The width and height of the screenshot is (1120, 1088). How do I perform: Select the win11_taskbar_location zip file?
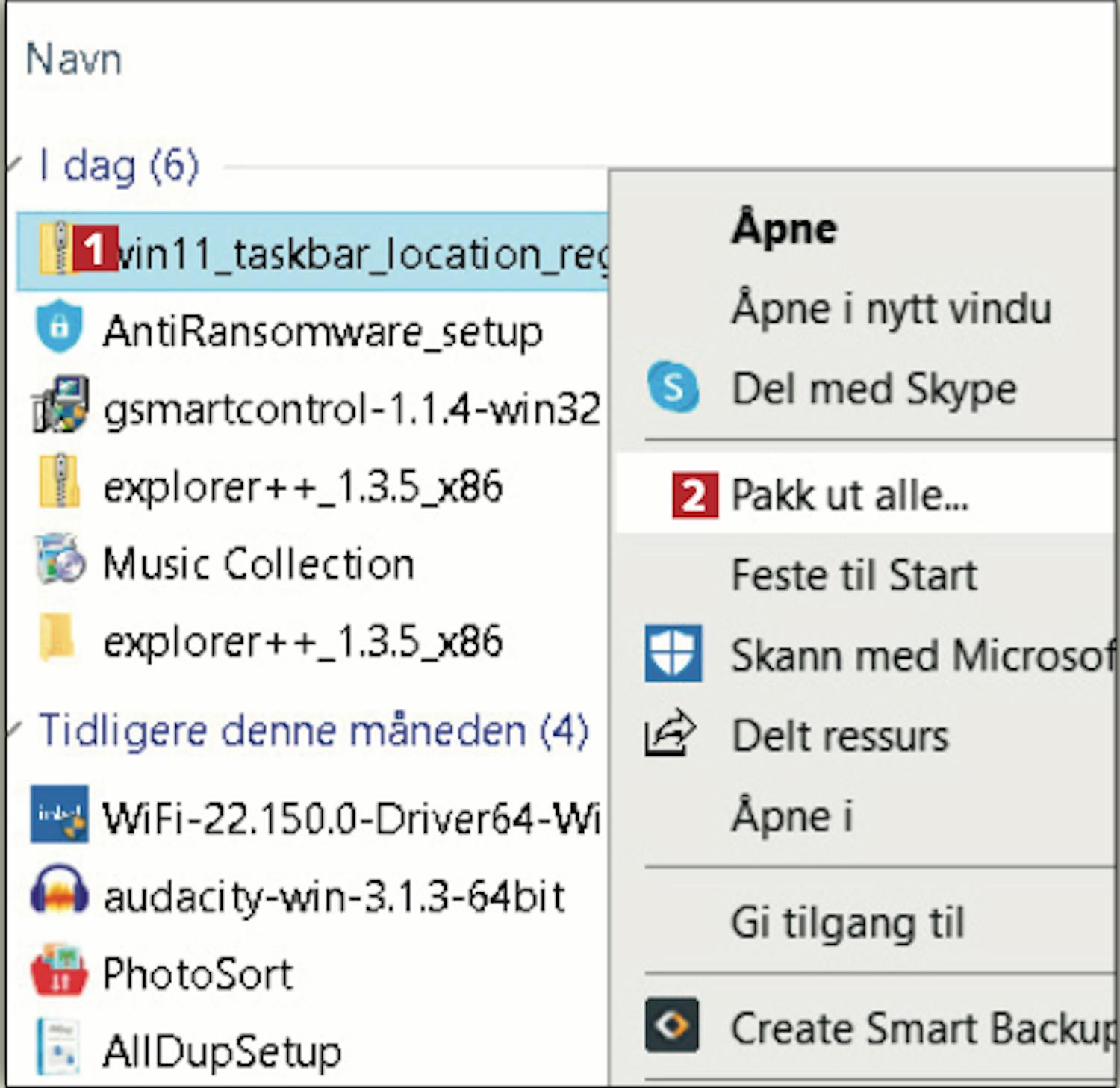pos(358,252)
